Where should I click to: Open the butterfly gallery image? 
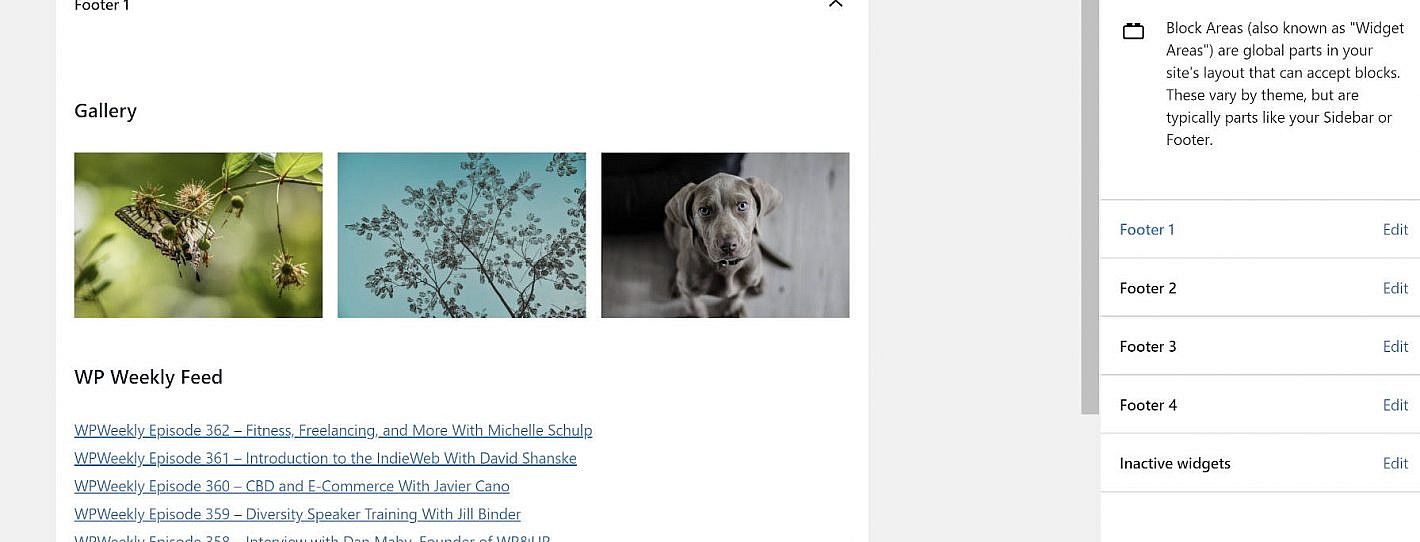[198, 235]
